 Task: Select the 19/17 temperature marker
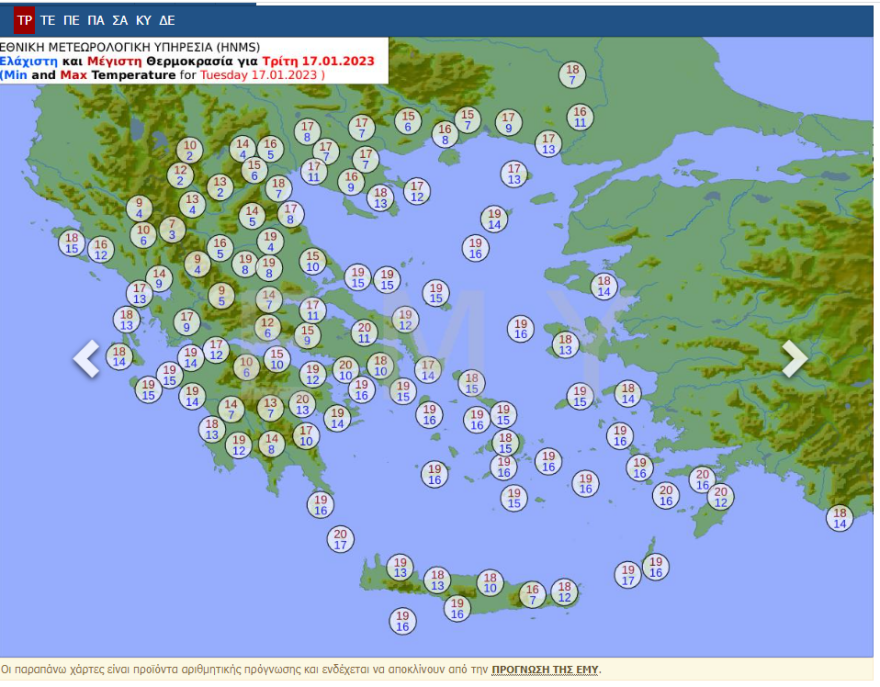click(627, 575)
